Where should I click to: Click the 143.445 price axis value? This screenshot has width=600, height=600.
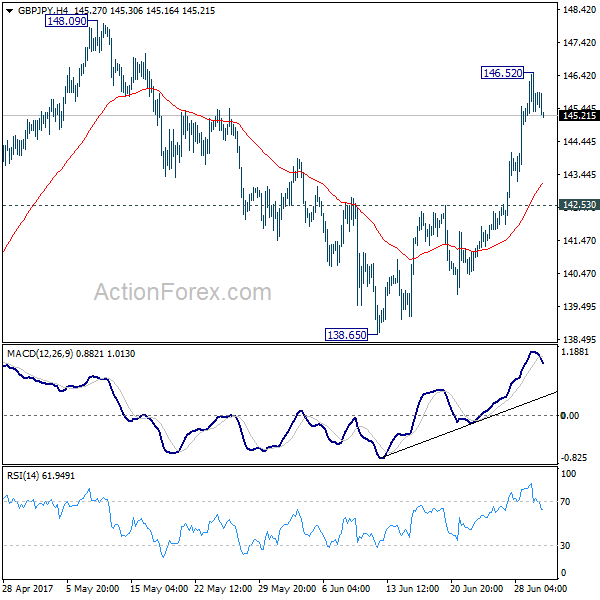point(579,174)
